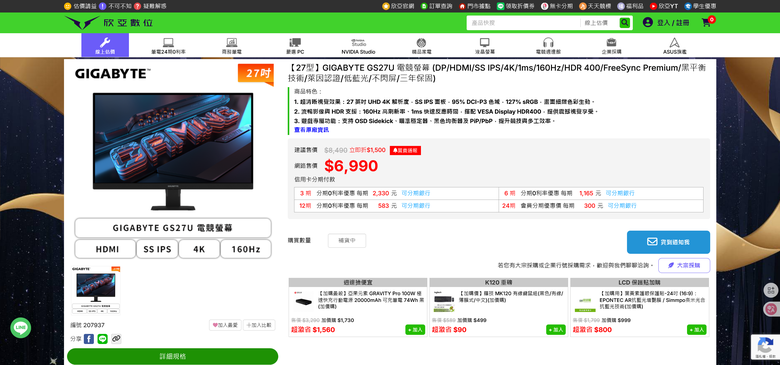Click 加入最愛 heart button

coord(225,325)
